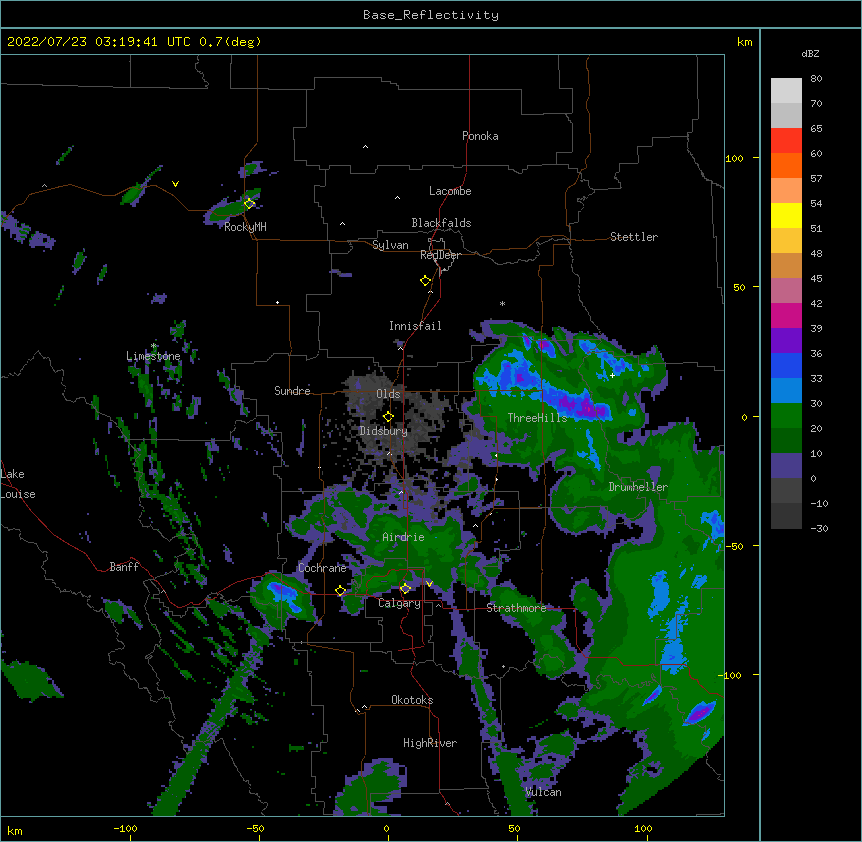Select the -30 value in the dBZ legend
The width and height of the screenshot is (862, 842).
(819, 528)
